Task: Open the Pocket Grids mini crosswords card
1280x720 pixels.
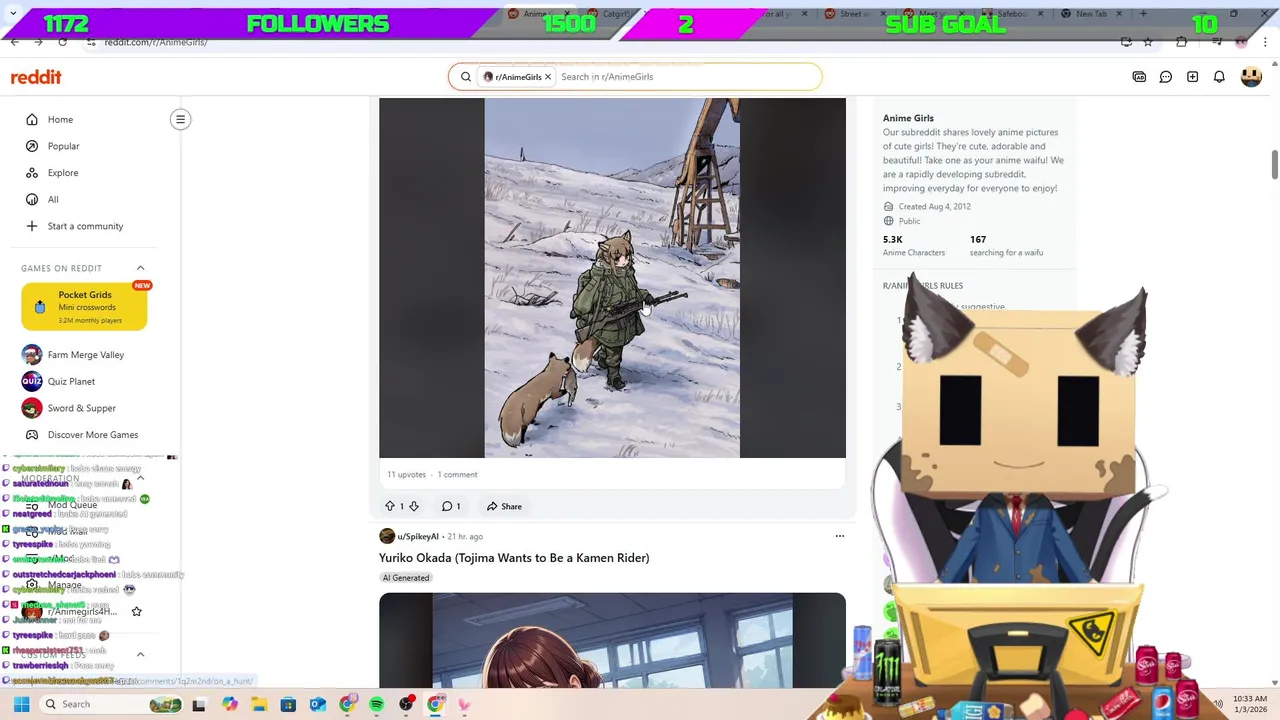Action: [84, 307]
